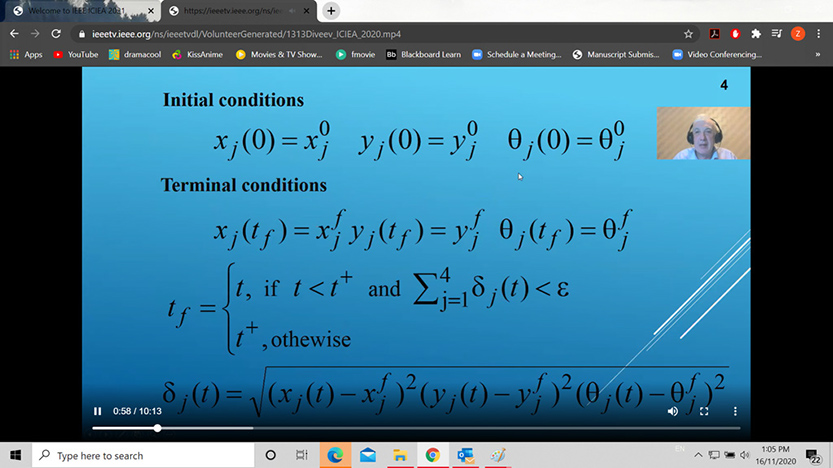This screenshot has height=468, width=833.
Task: Open Paint app on taskbar
Action: coord(498,455)
